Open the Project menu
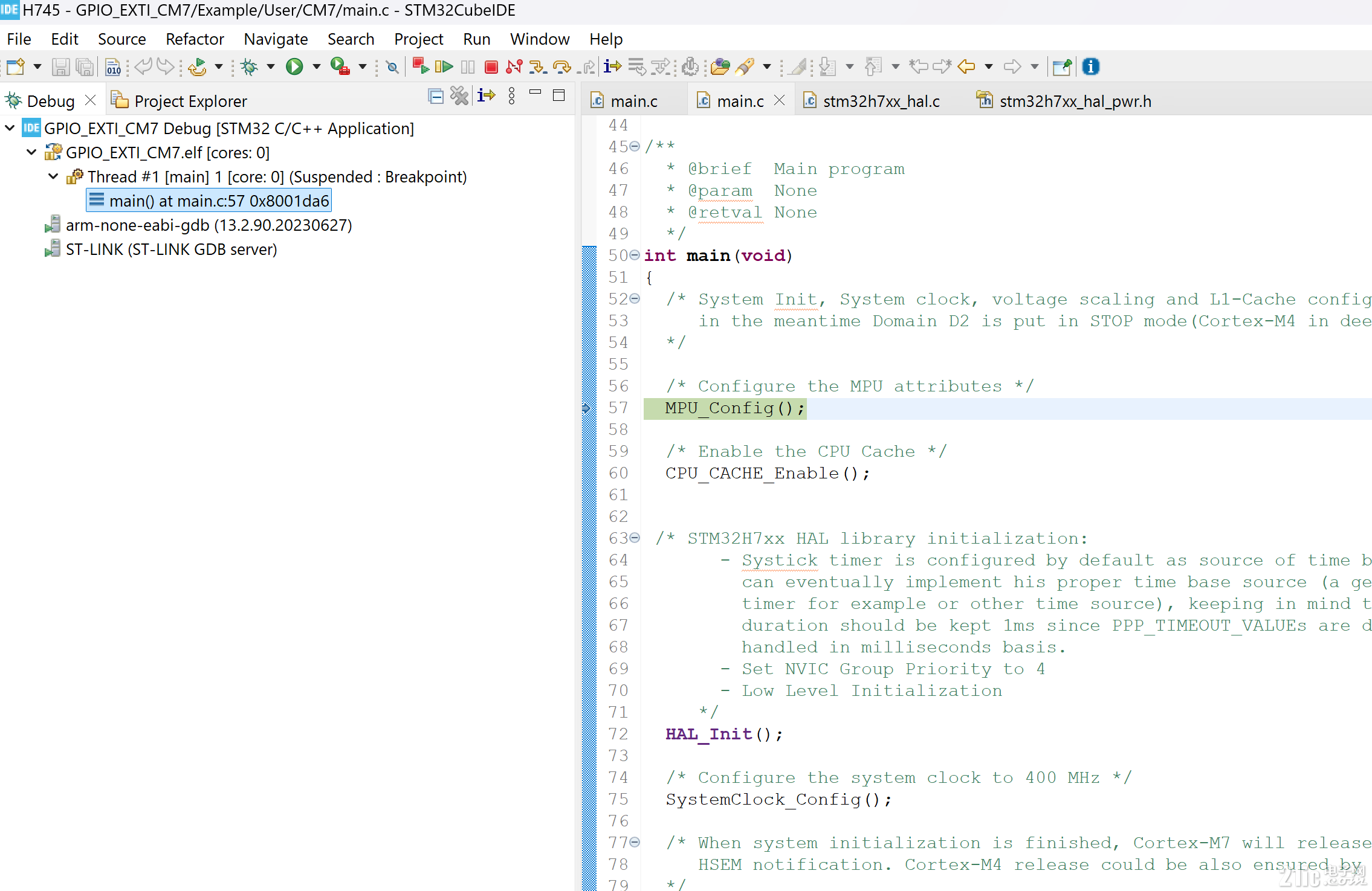The height and width of the screenshot is (891, 1372). pyautogui.click(x=418, y=39)
